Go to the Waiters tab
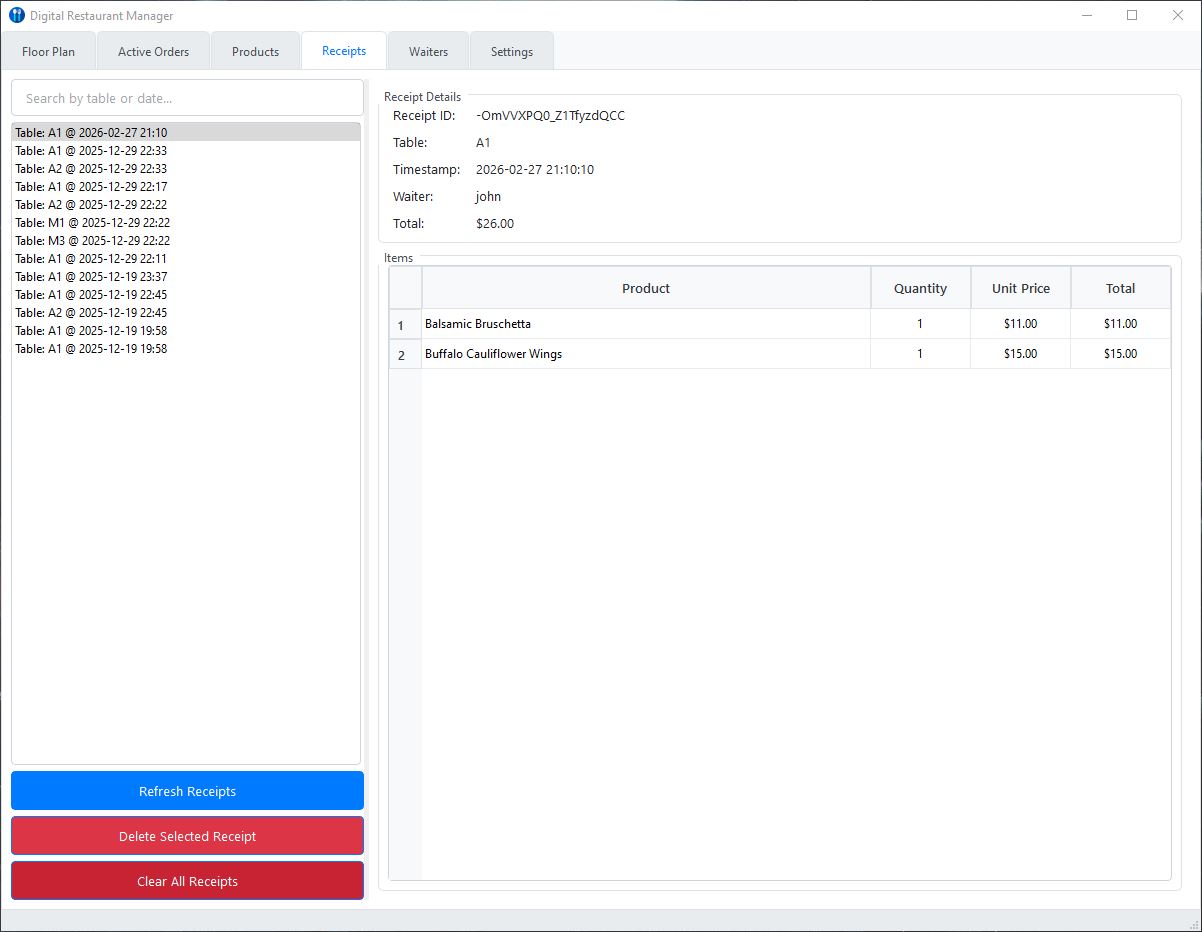This screenshot has width=1202, height=932. [x=428, y=52]
